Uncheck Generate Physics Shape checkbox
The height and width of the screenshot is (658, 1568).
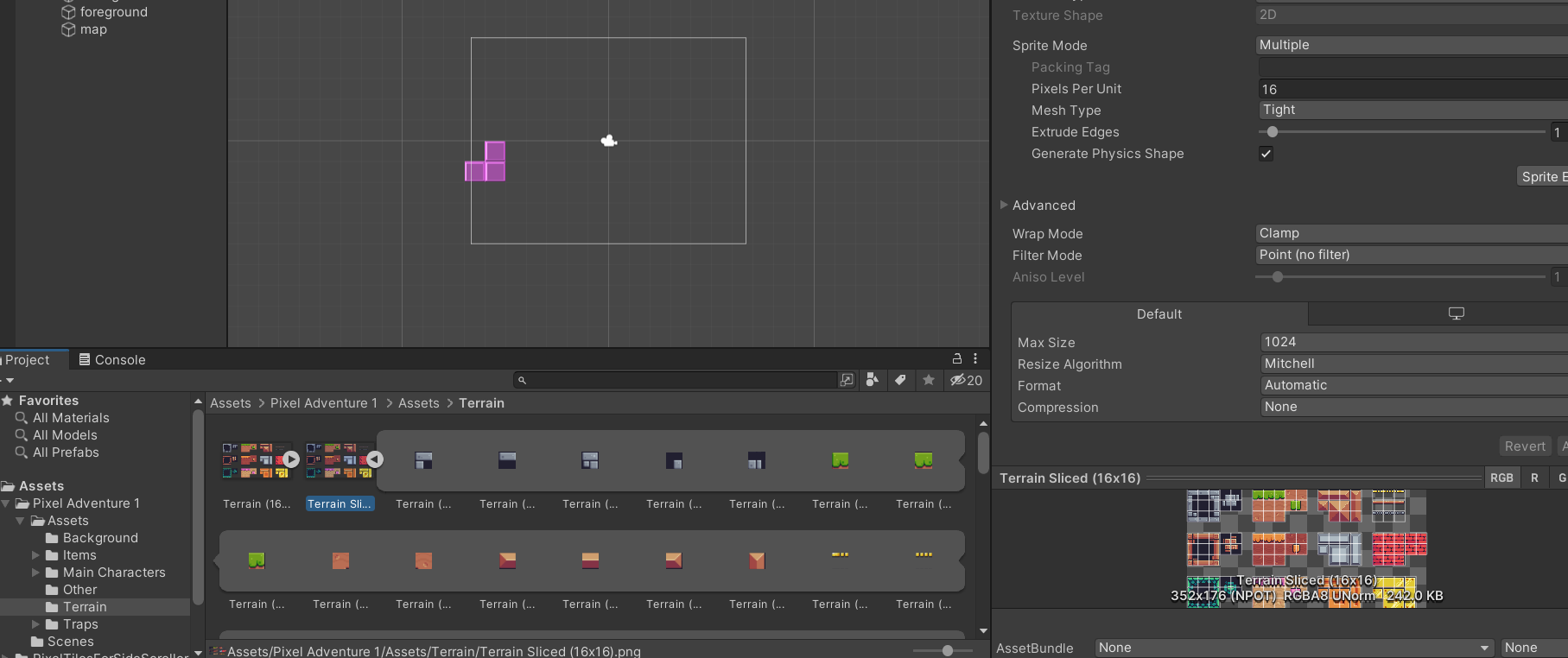1266,154
